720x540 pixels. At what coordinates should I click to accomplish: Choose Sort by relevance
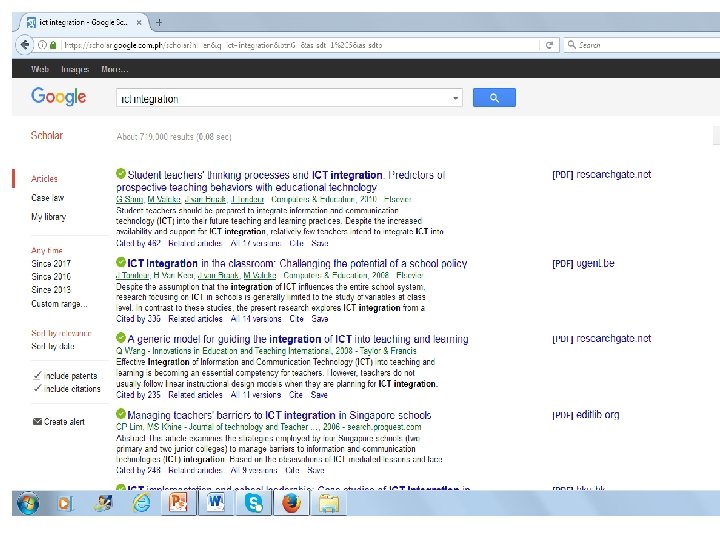pyautogui.click(x=61, y=333)
